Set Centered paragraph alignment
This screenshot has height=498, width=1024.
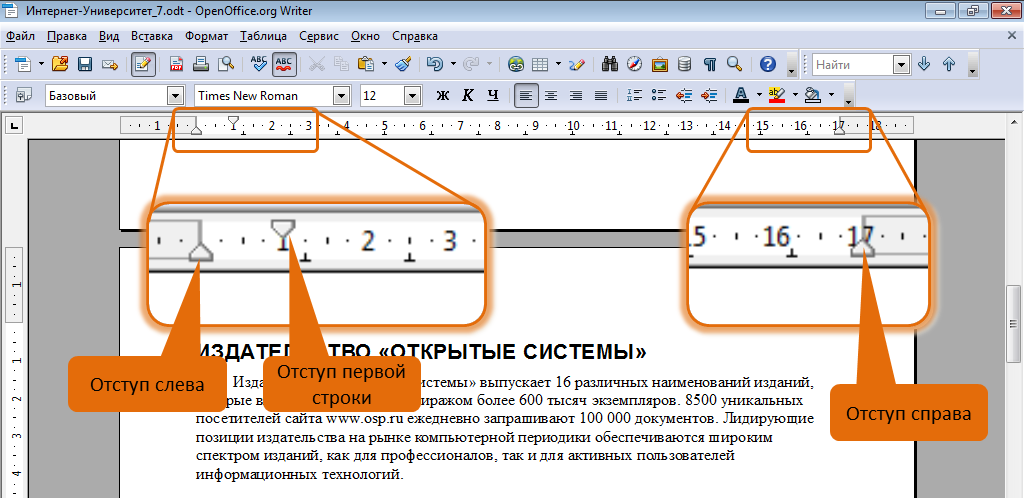coord(551,96)
